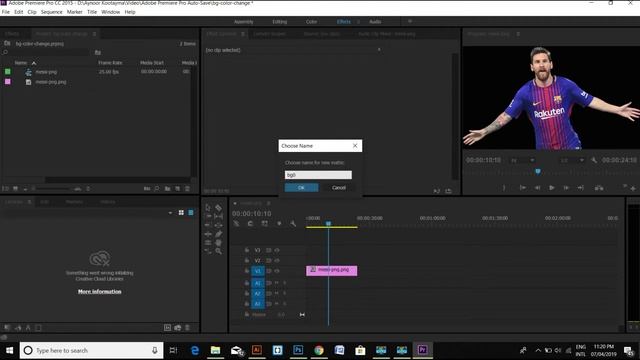Delete selected item via Project panel trash icon
The image size is (640, 360).
pos(187,189)
